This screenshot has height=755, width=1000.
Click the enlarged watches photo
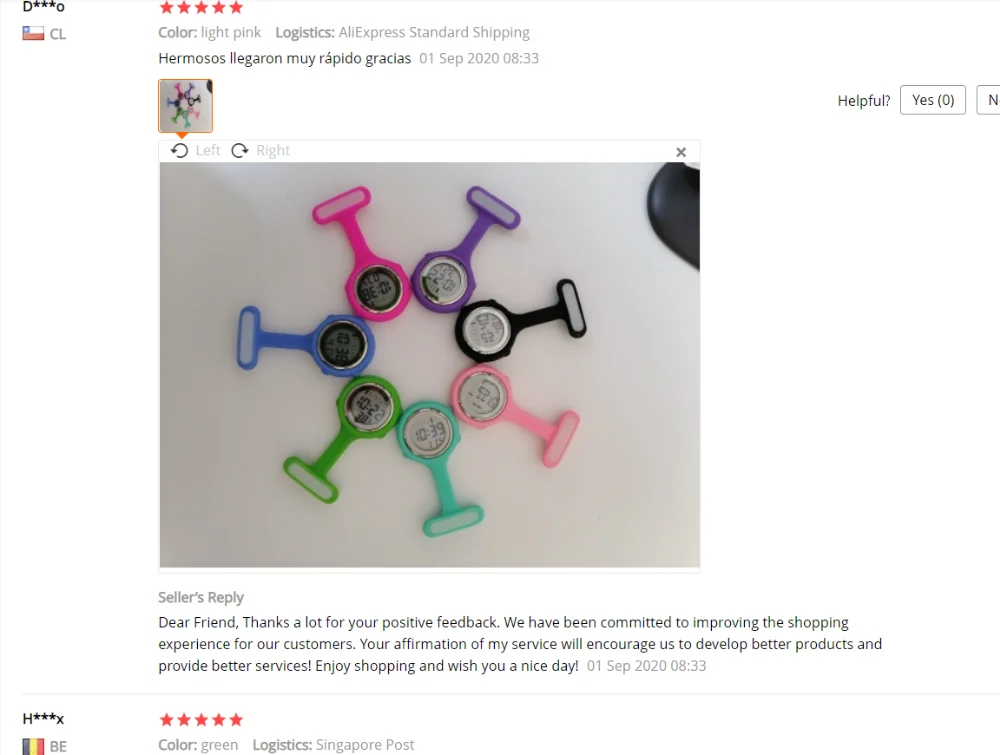tap(430, 365)
